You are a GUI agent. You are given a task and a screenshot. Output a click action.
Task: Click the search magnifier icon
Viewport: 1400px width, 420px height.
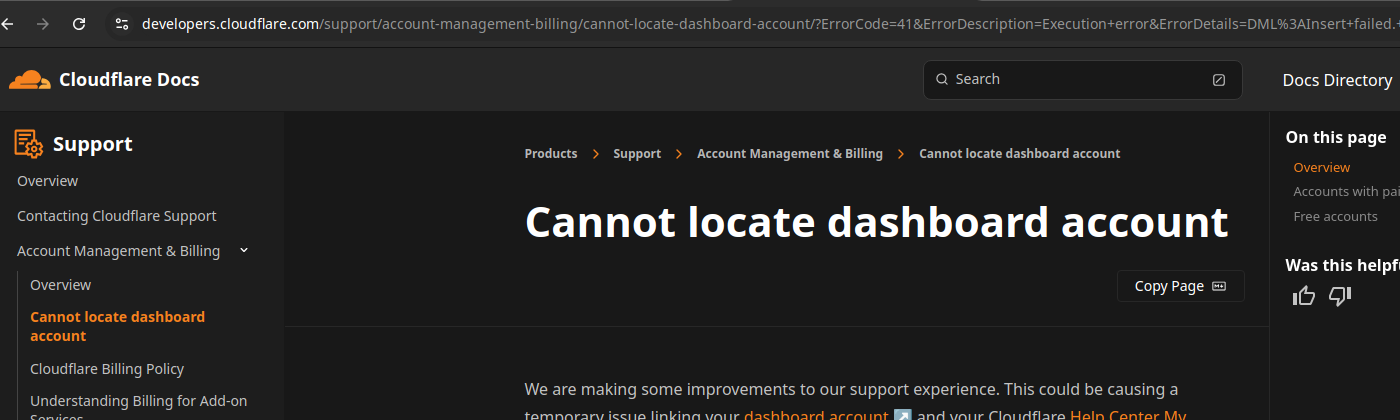coord(941,79)
